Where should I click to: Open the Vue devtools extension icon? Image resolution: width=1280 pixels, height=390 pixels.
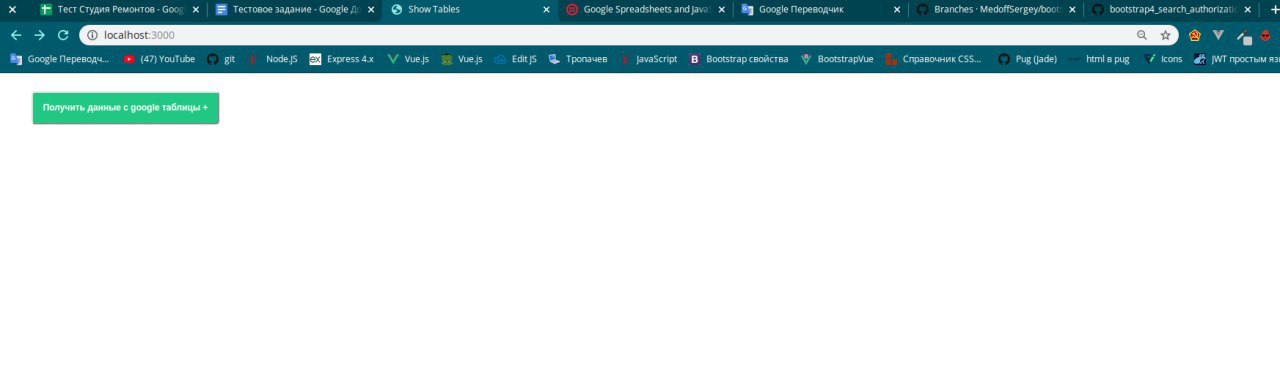point(1218,35)
